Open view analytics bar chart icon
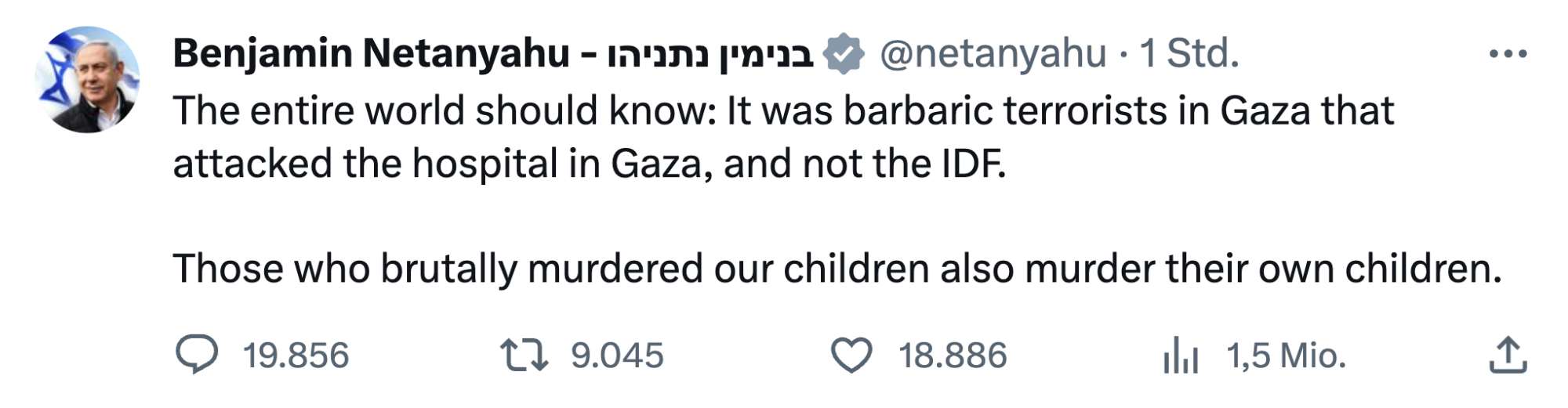1568x408 pixels. pos(1180,356)
